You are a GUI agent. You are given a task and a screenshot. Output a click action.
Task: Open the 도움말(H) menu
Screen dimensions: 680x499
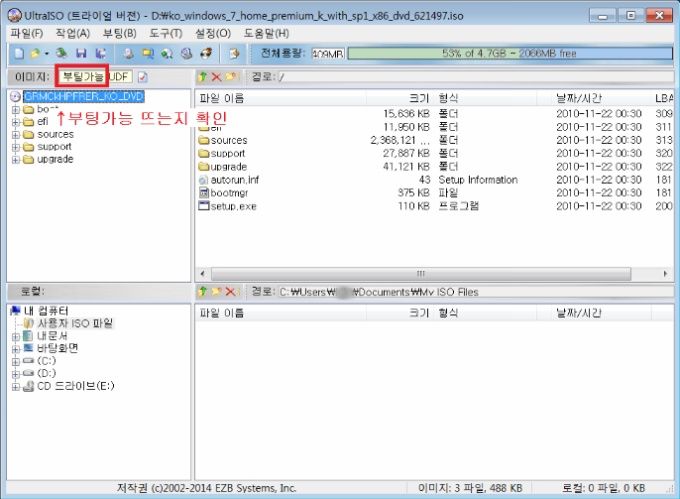pos(266,33)
